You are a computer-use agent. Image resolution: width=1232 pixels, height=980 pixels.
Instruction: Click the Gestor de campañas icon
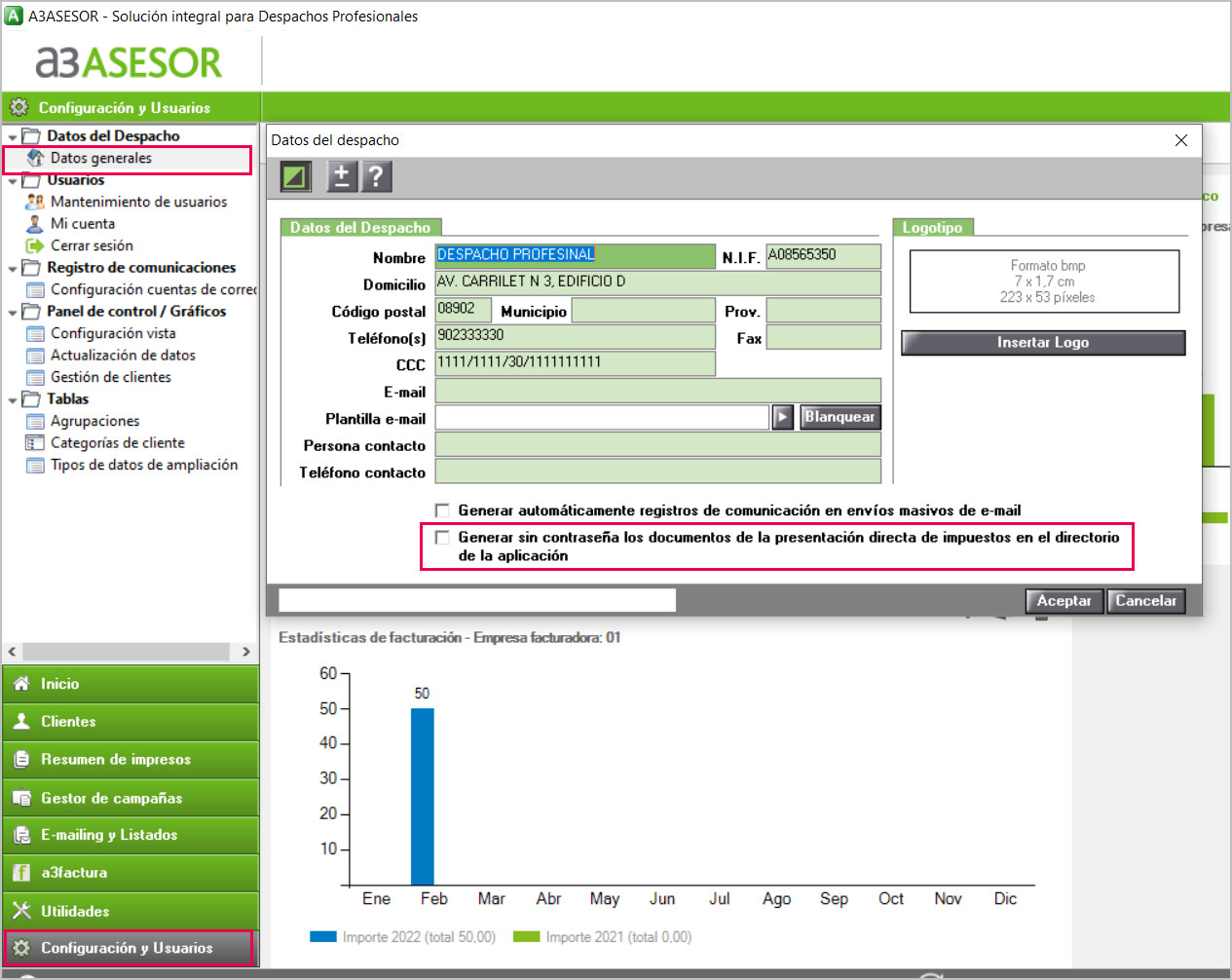pyautogui.click(x=21, y=798)
